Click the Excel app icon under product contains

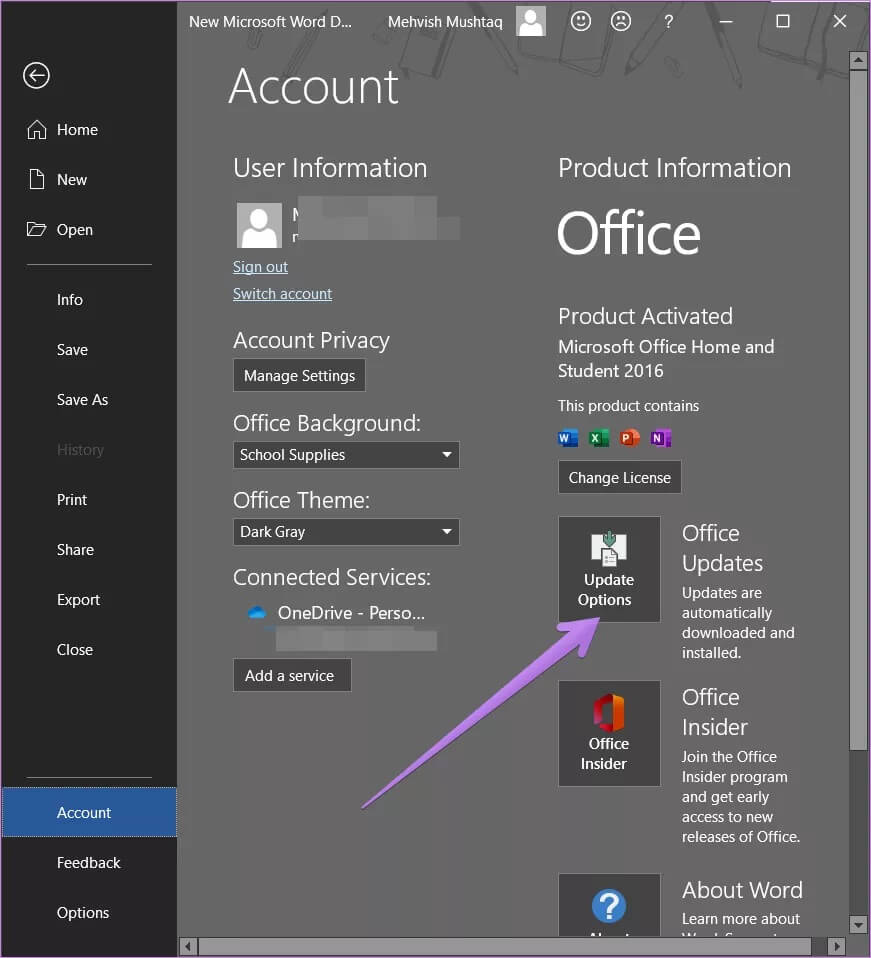pos(599,438)
